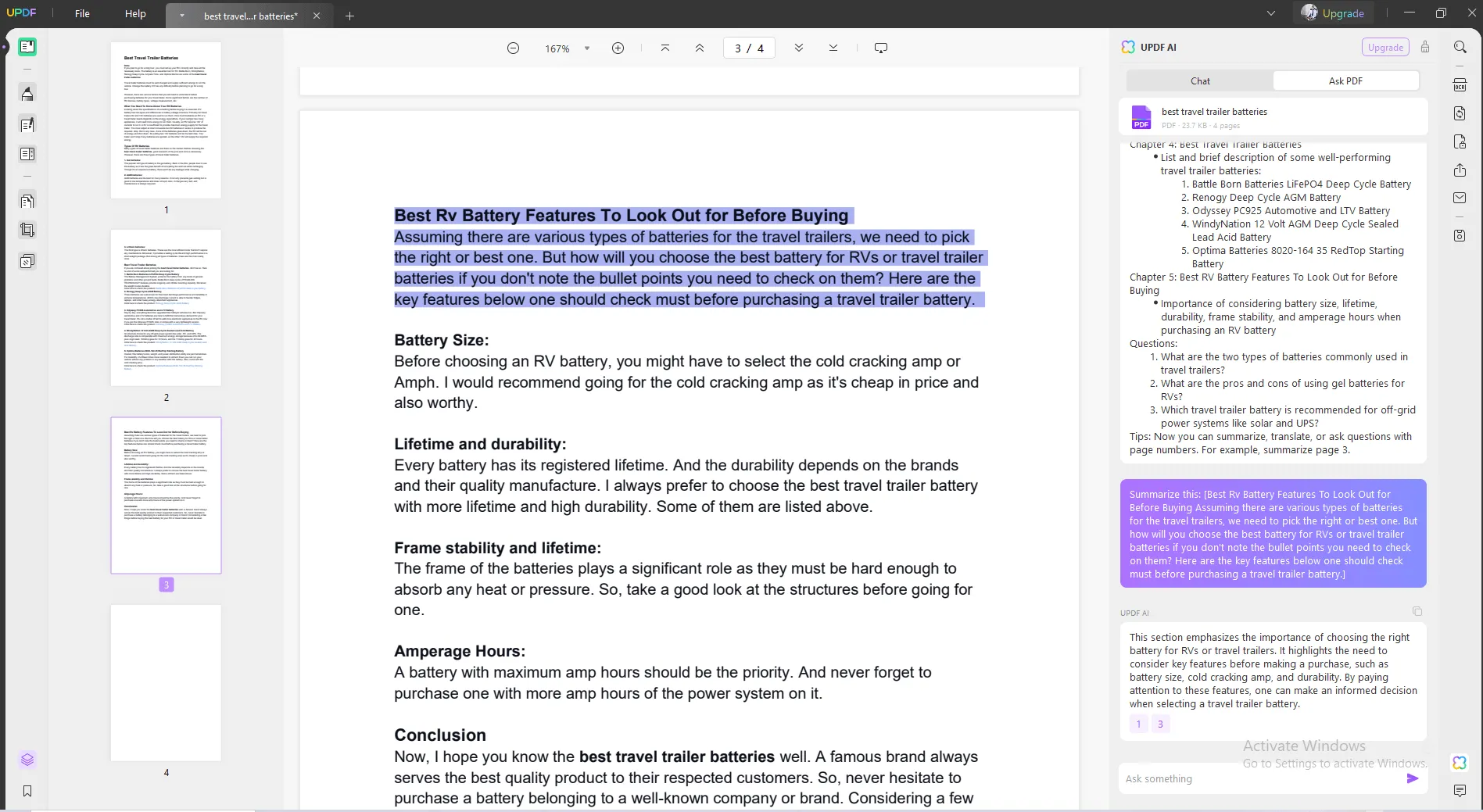Image resolution: width=1483 pixels, height=812 pixels.
Task: Open the File menu
Action: pyautogui.click(x=82, y=13)
